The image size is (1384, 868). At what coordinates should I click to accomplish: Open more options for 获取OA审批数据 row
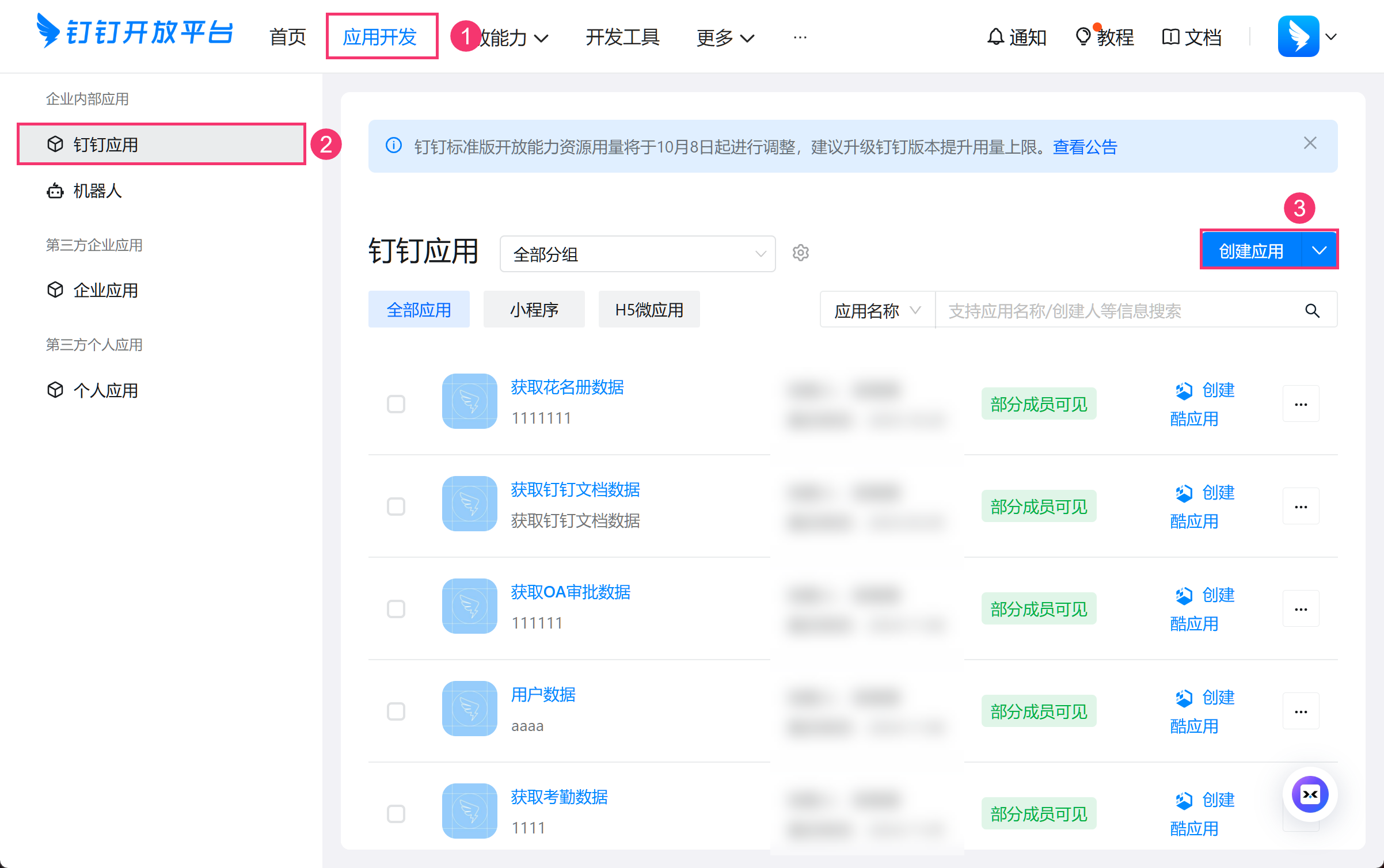point(1301,609)
